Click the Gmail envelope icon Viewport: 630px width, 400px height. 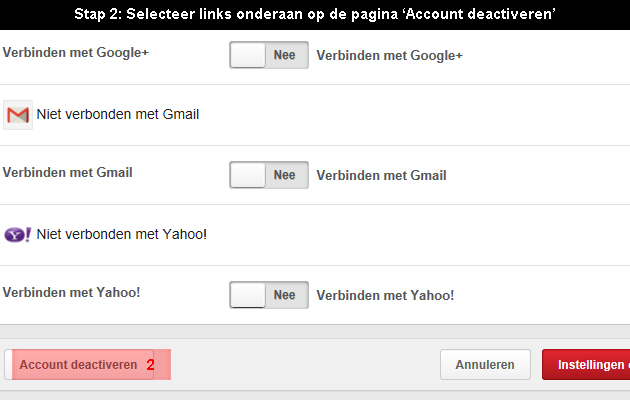click(x=18, y=115)
